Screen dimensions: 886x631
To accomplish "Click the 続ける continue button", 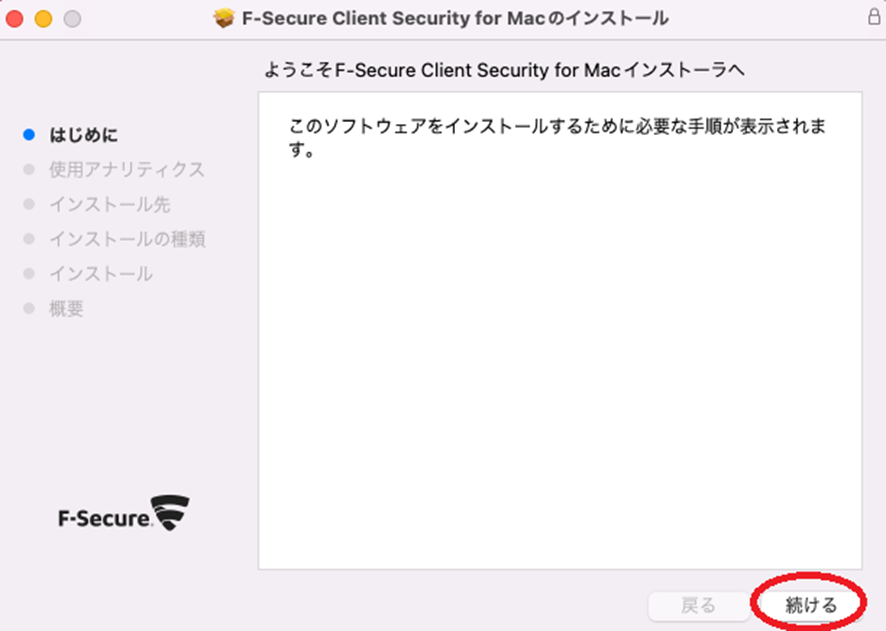I will click(x=811, y=606).
